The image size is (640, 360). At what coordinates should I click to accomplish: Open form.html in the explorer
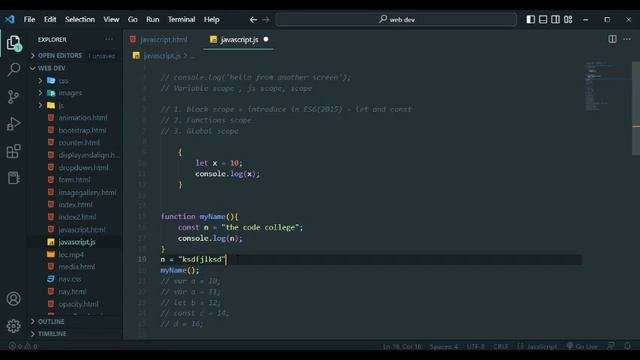(x=74, y=180)
